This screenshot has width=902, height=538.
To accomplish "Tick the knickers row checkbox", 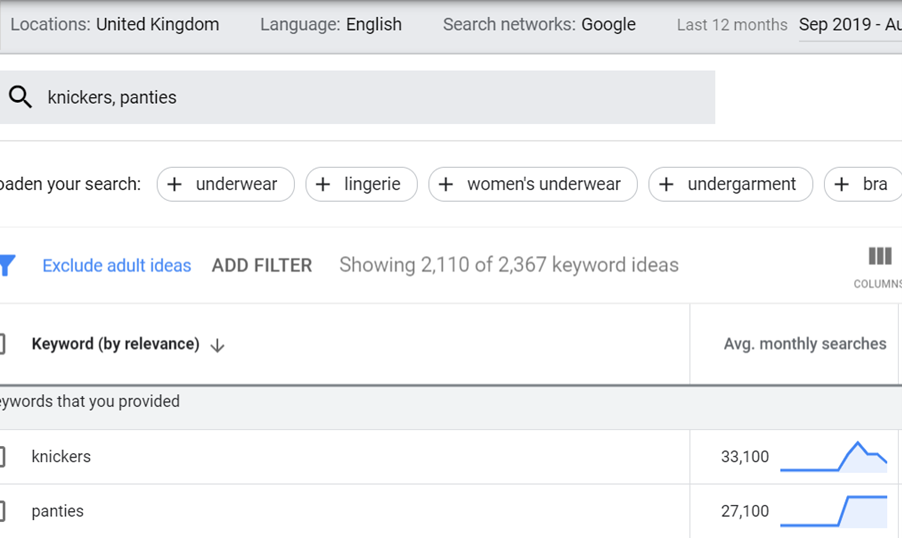I will [x=2, y=456].
